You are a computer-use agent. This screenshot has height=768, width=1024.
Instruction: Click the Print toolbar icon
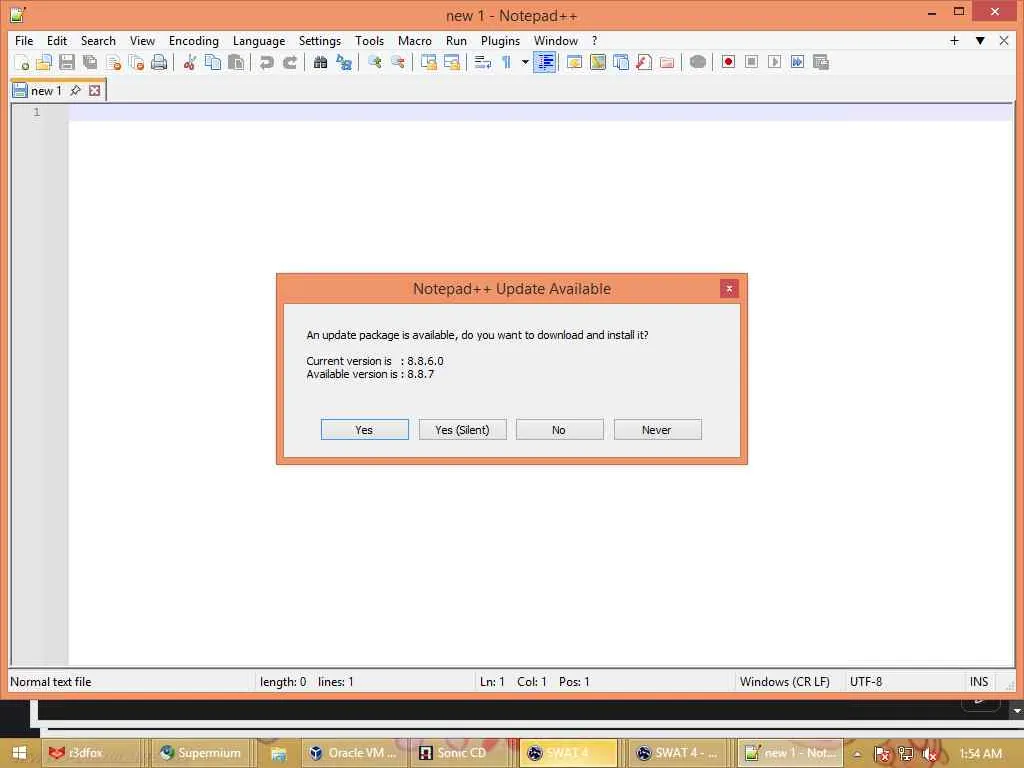[159, 62]
